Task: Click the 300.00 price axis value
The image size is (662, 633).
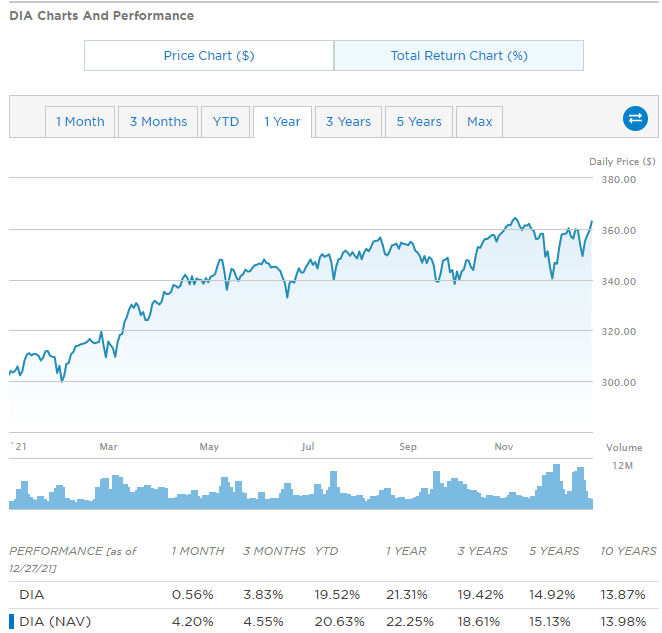Action: pyautogui.click(x=619, y=383)
